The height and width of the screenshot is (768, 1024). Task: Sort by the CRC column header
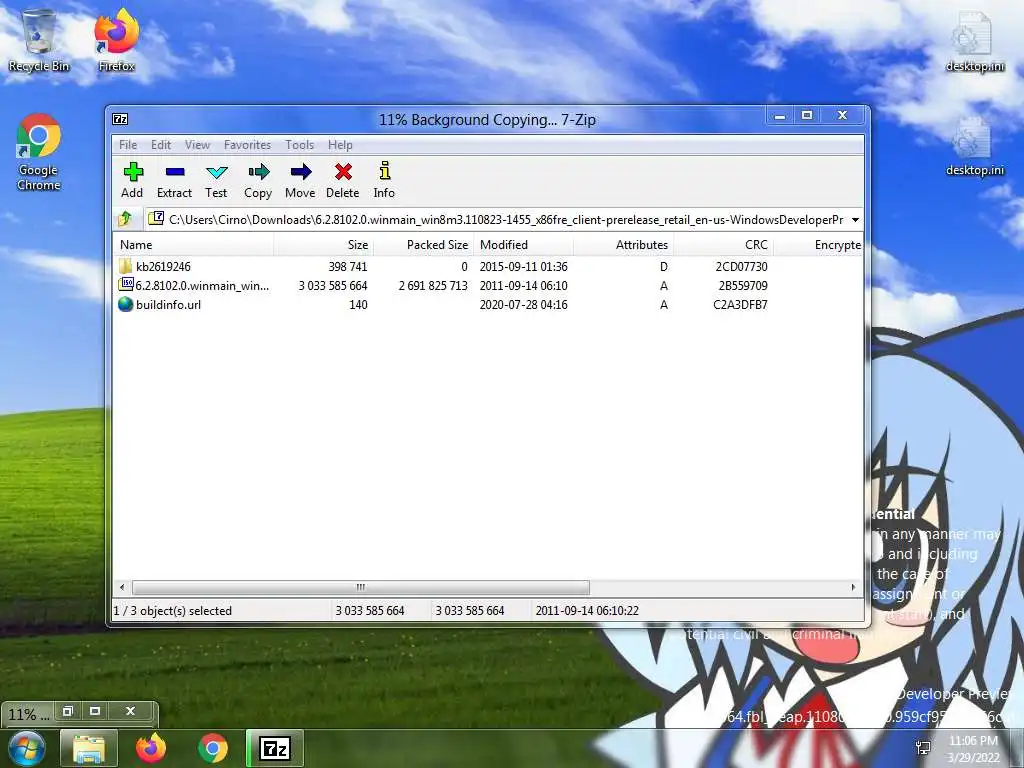(724, 245)
